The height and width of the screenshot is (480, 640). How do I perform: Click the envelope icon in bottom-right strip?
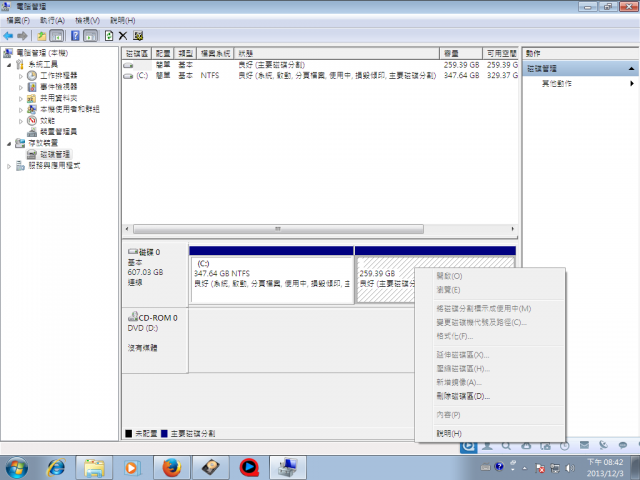click(x=584, y=445)
